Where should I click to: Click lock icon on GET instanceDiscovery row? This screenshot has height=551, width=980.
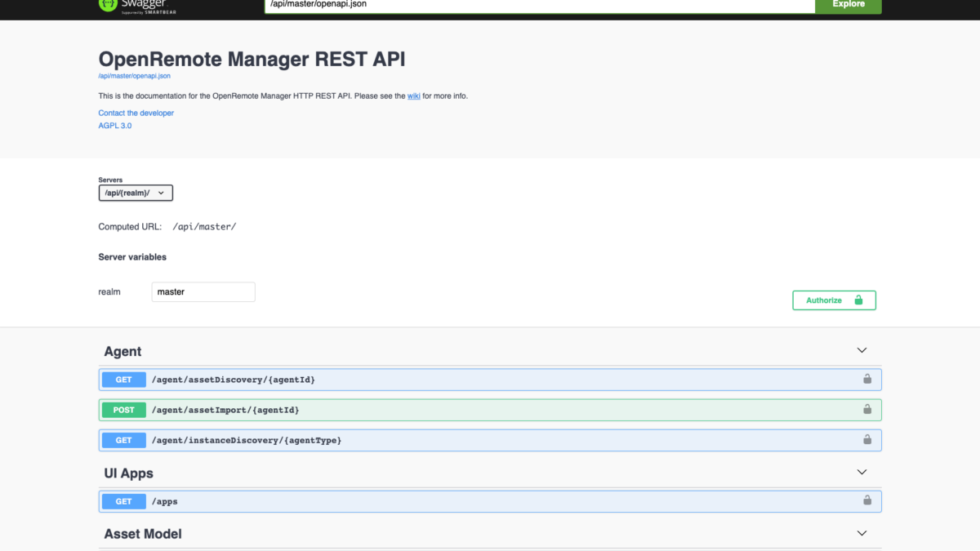point(867,440)
